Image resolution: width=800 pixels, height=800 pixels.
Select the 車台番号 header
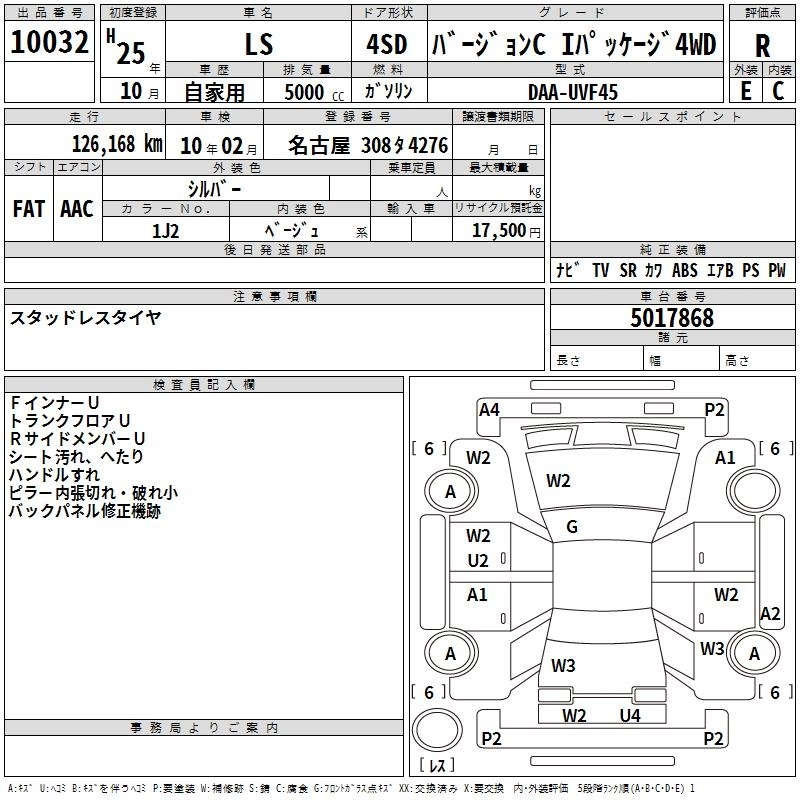click(672, 296)
